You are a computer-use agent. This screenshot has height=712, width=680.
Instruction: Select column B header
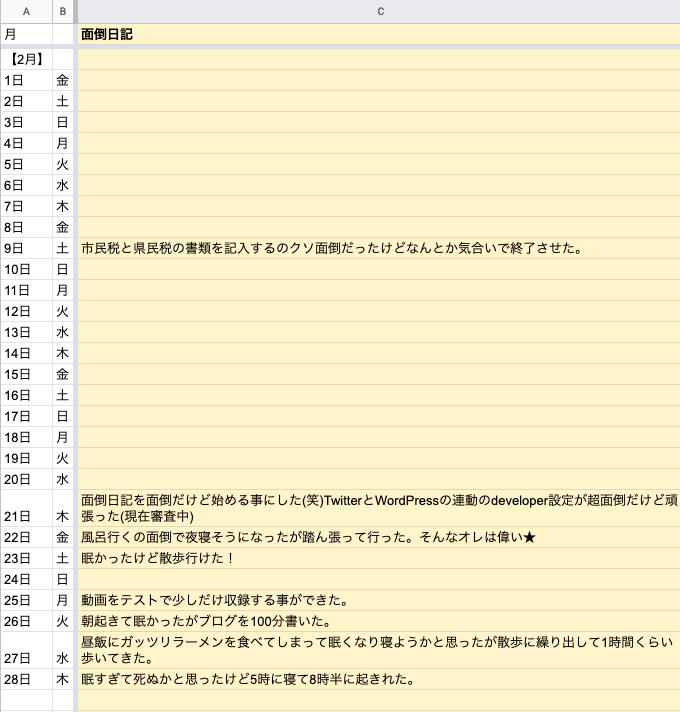point(63,11)
